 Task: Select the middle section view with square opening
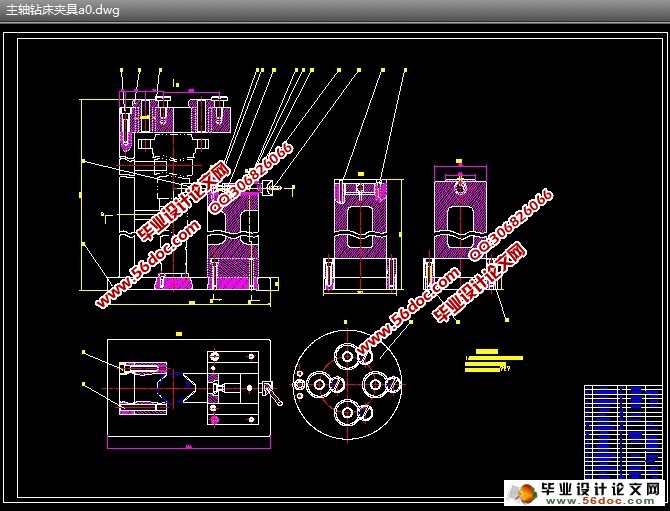pos(361,235)
